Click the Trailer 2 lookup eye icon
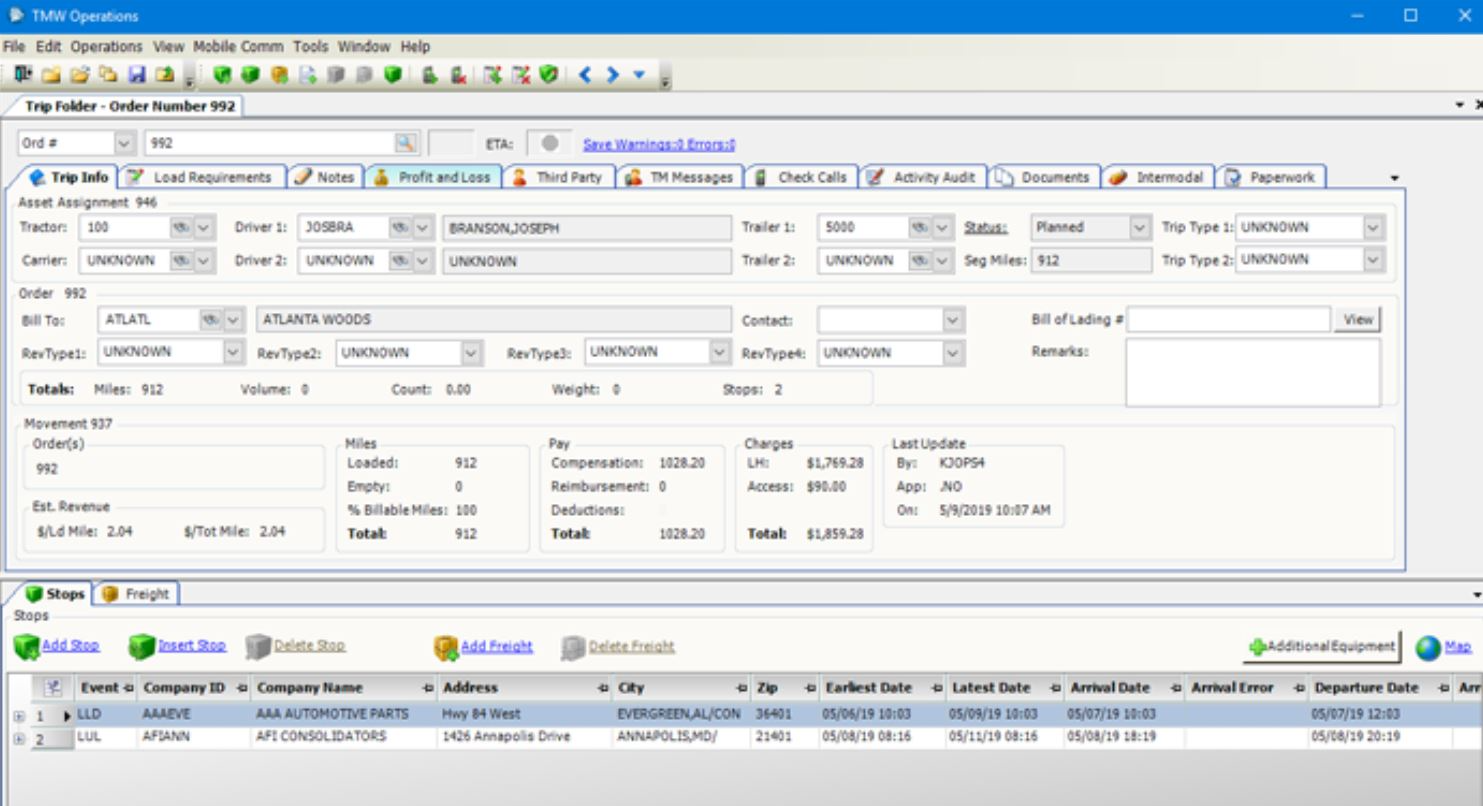 pos(919,260)
